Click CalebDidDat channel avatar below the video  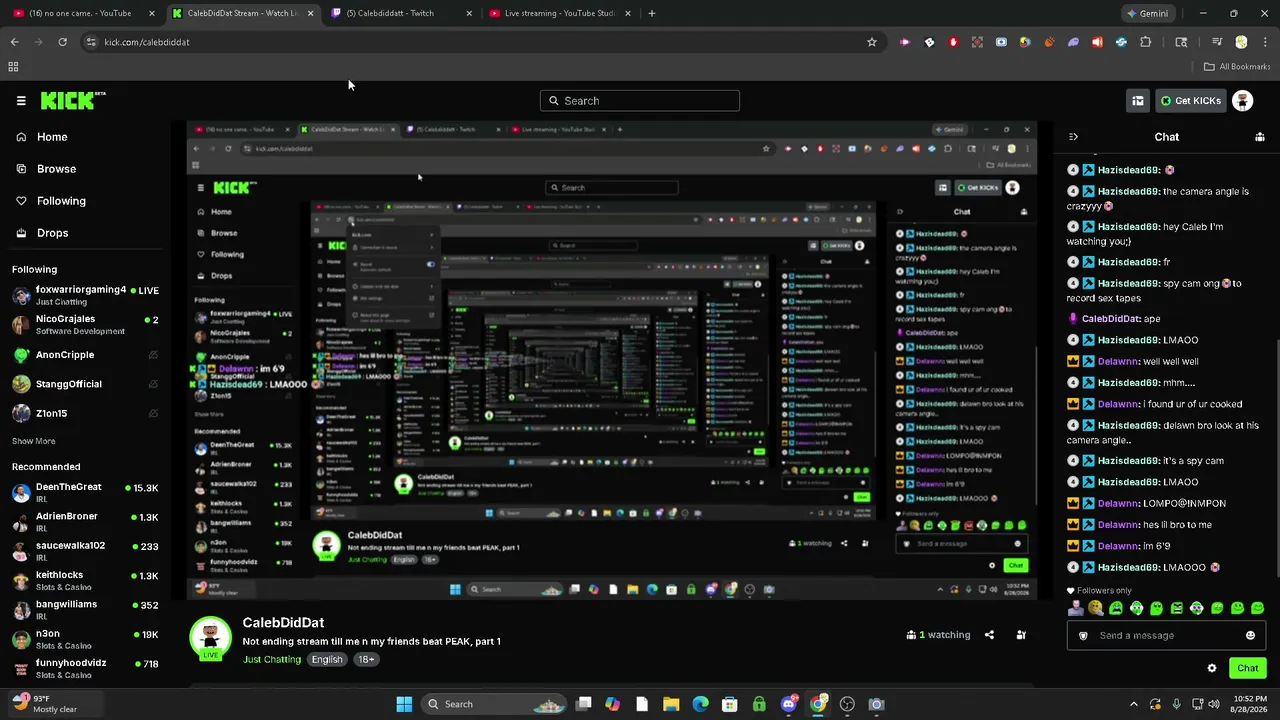coord(210,638)
